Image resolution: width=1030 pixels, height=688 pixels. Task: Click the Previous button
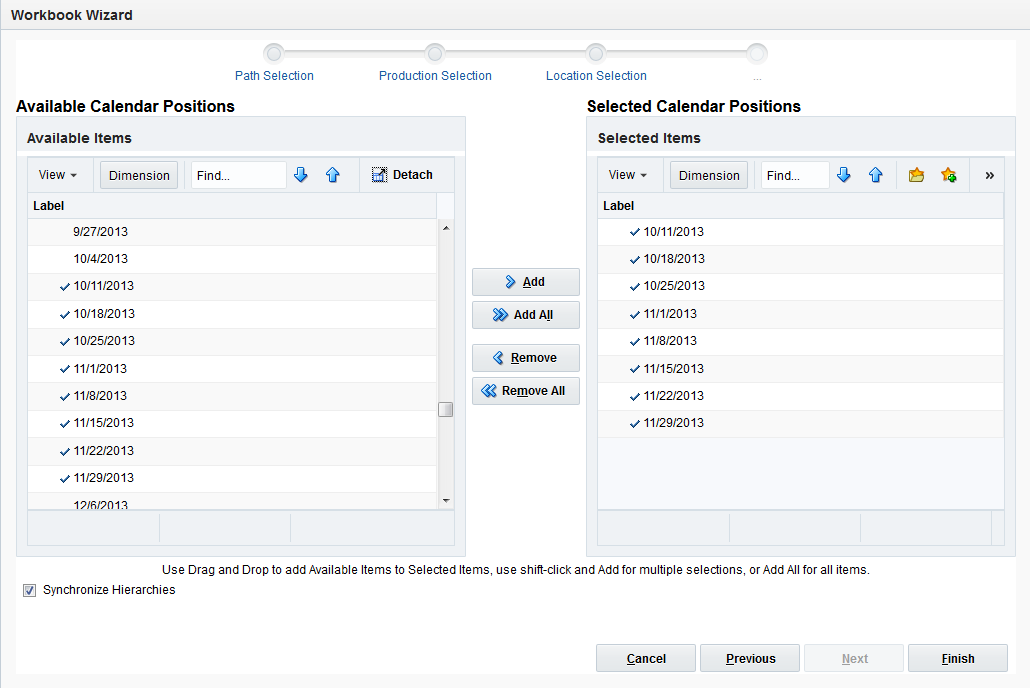point(750,658)
